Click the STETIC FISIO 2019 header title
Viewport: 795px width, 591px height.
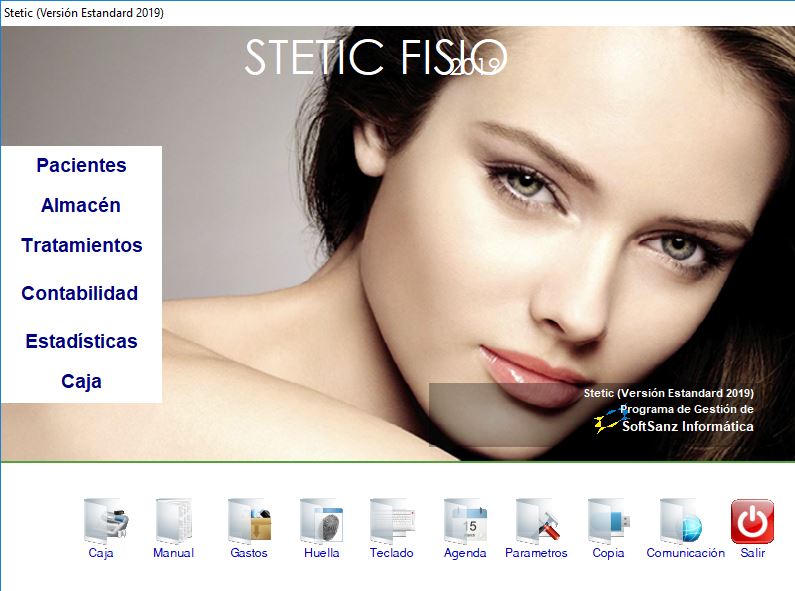click(375, 58)
